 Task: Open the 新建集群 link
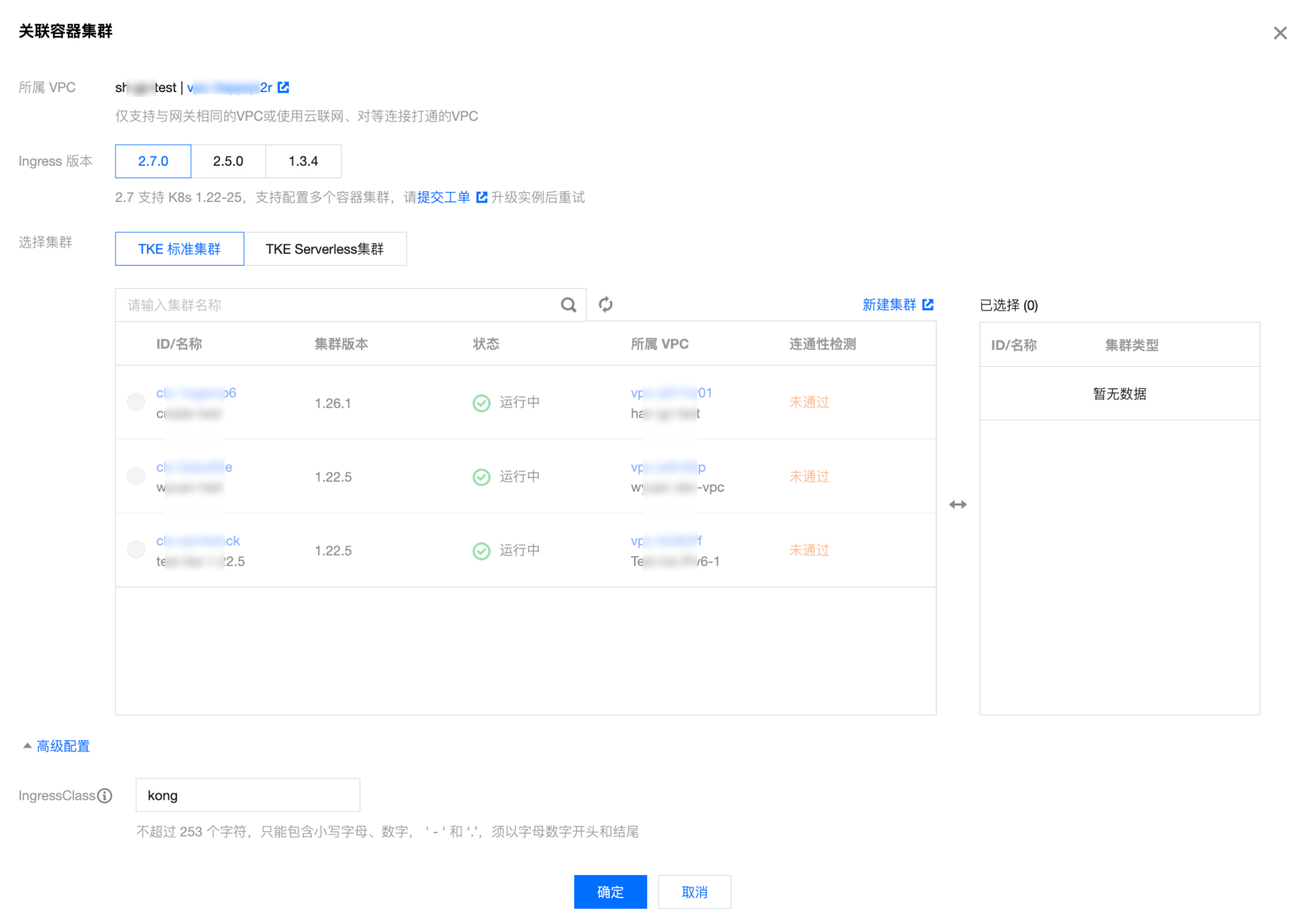click(x=889, y=304)
